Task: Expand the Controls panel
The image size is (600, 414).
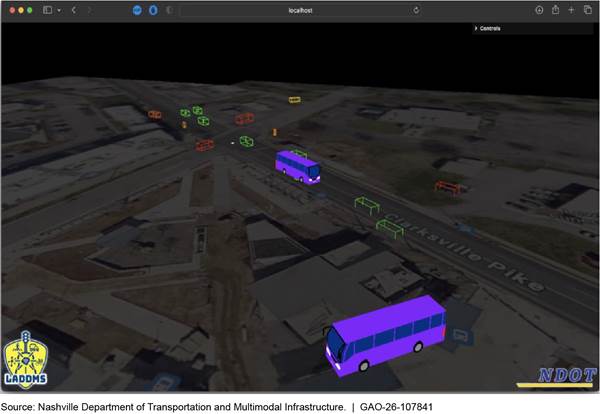Action: click(x=490, y=28)
